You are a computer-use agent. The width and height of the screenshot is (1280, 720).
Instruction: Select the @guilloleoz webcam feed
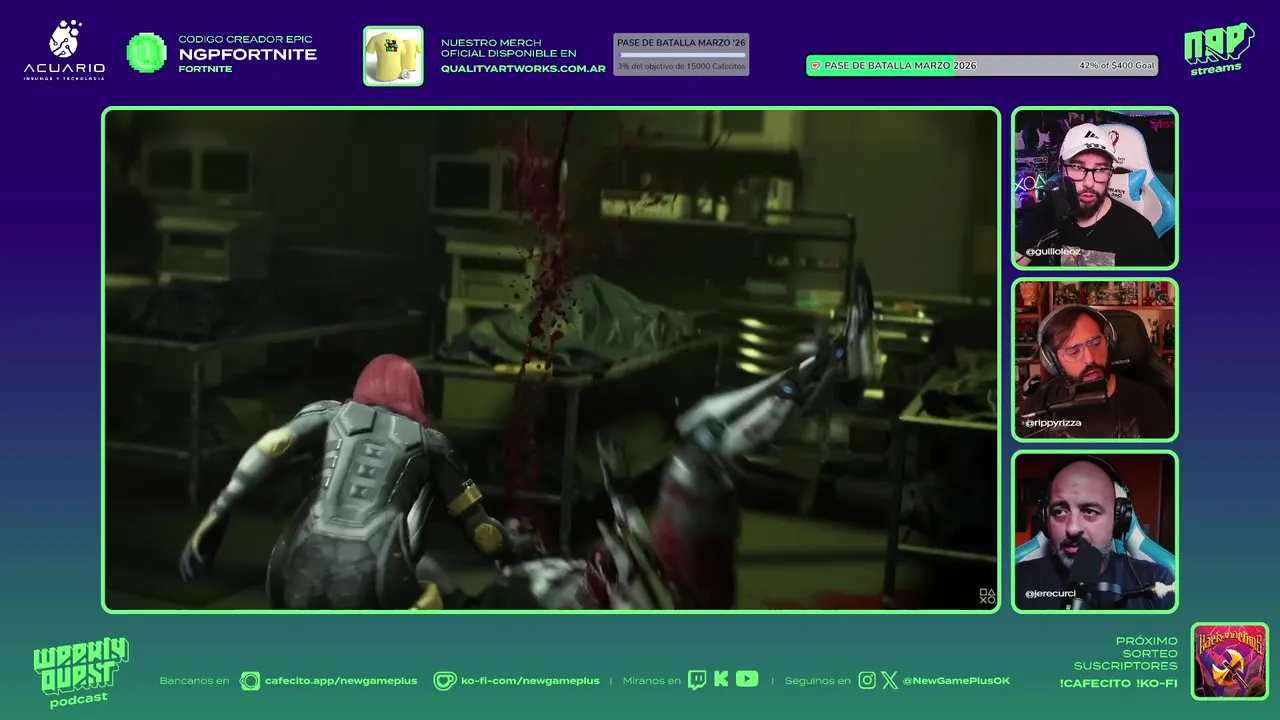point(1095,188)
